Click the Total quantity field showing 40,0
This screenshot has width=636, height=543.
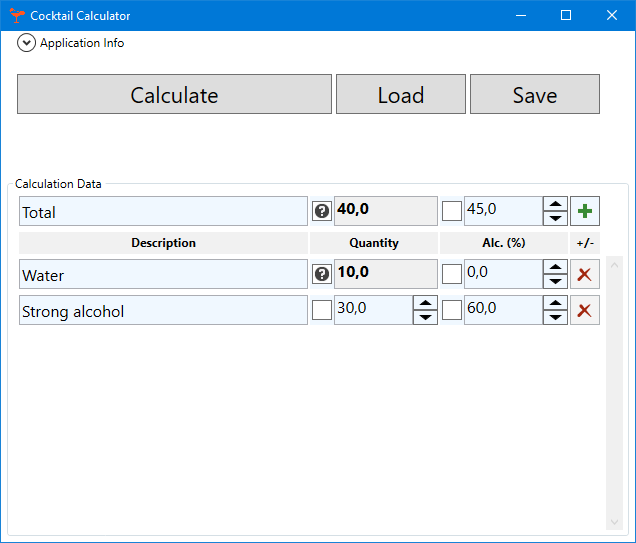pos(386,211)
